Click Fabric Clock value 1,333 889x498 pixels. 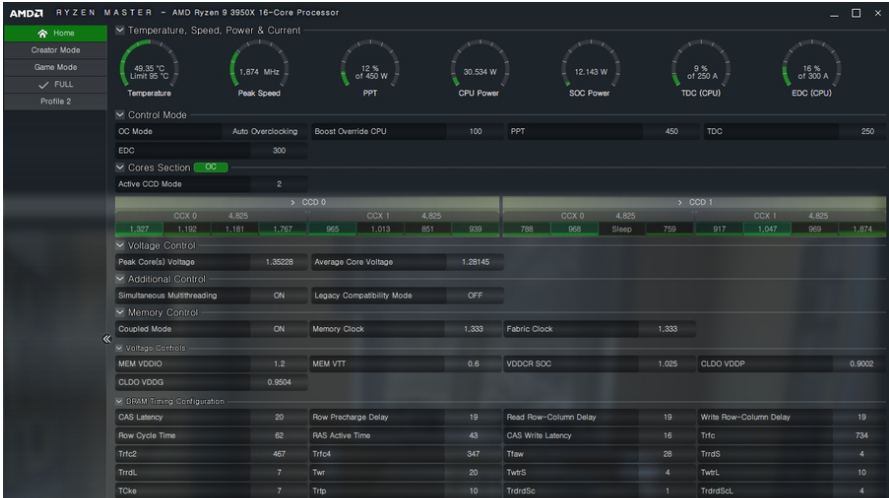[x=667, y=328]
